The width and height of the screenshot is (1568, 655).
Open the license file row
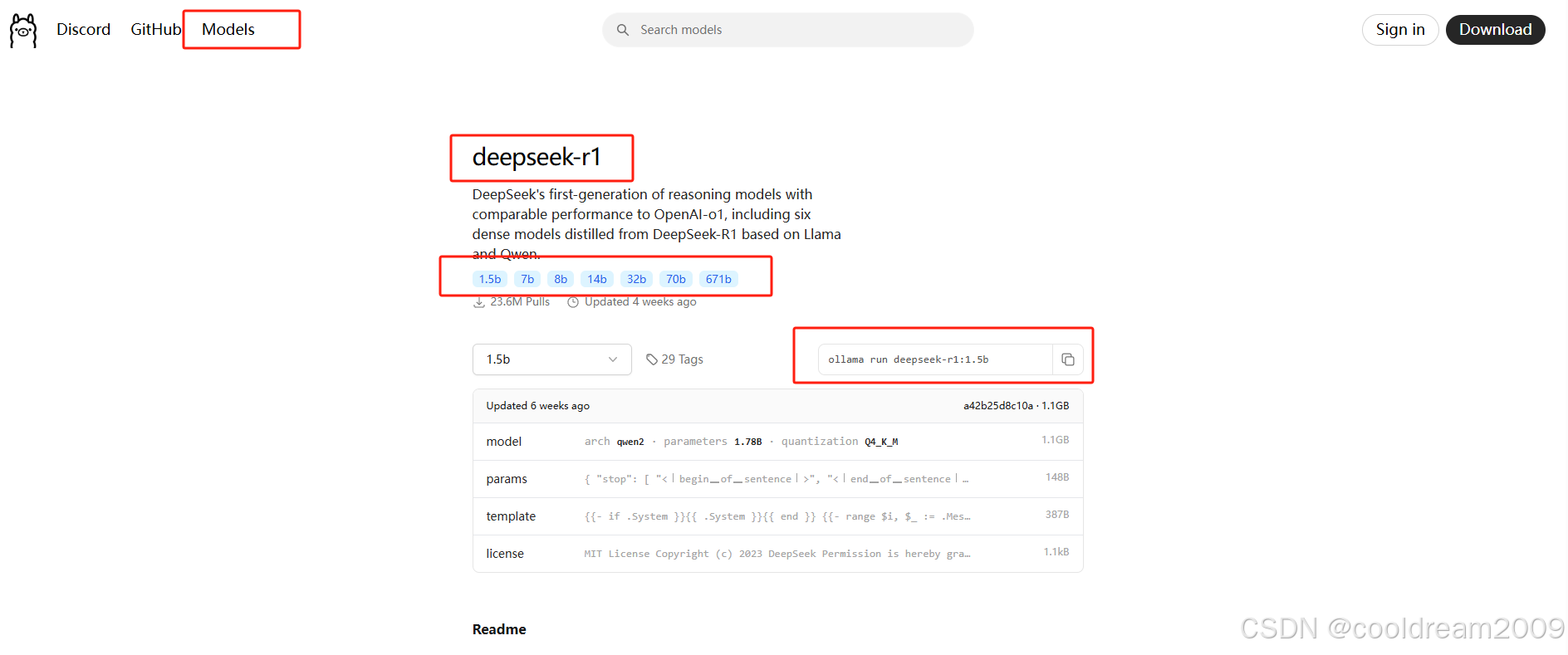tap(777, 554)
